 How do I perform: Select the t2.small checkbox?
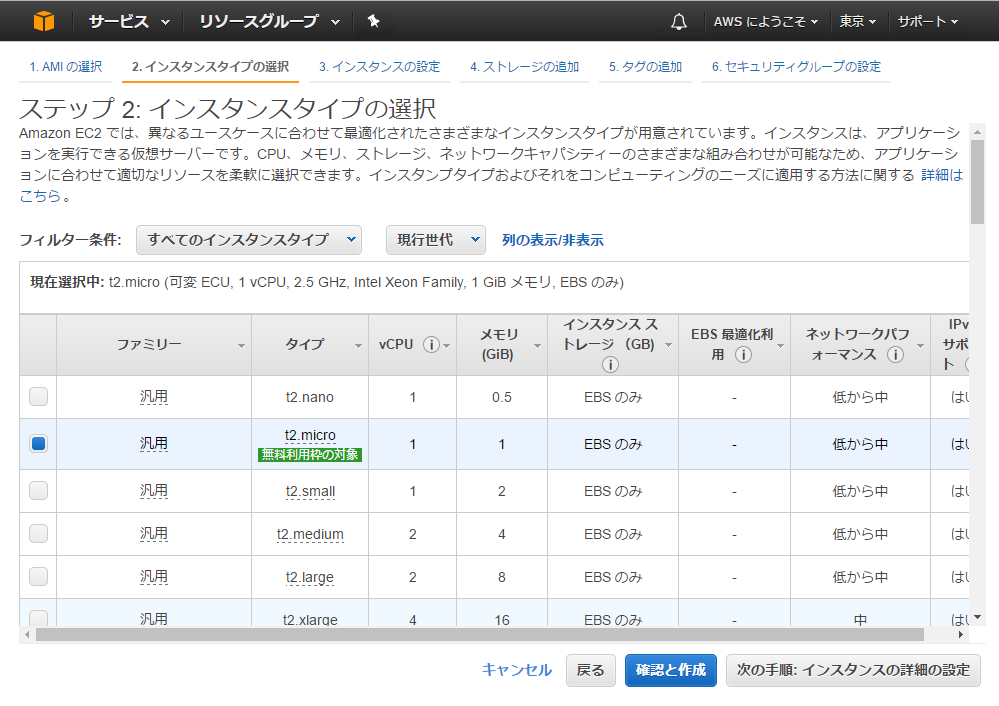pos(38,491)
